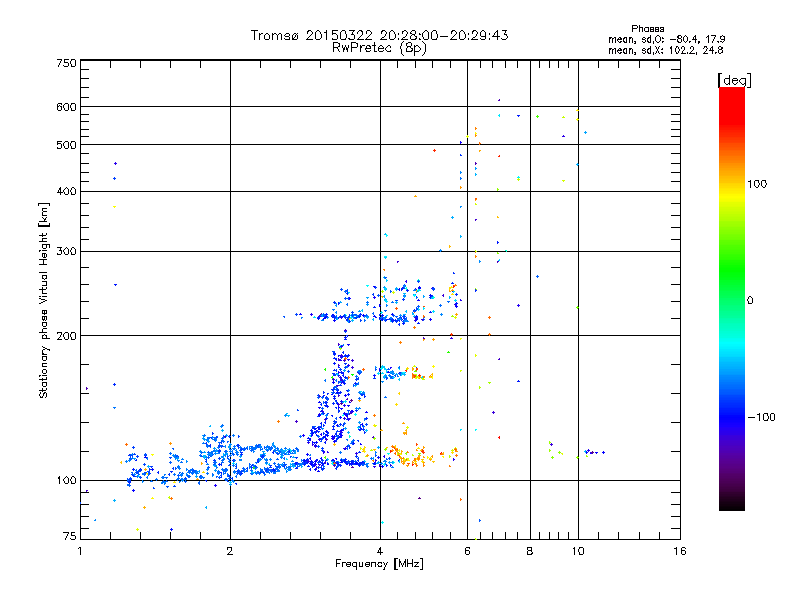The height and width of the screenshot is (600, 800).
Task: Click the x-axis tick label '16'
Action: point(680,551)
